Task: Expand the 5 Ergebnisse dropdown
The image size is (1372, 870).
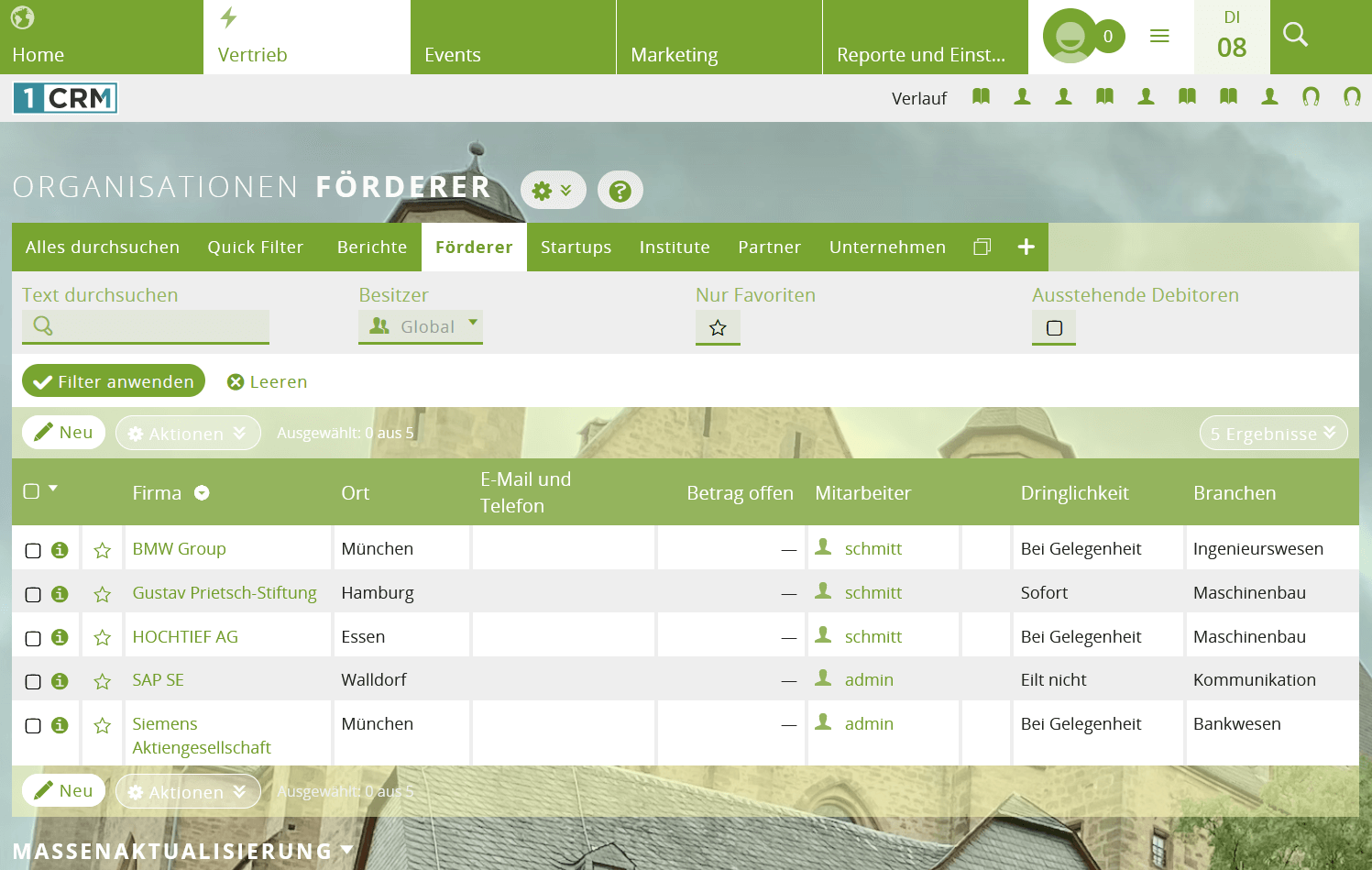Action: 1273,433
